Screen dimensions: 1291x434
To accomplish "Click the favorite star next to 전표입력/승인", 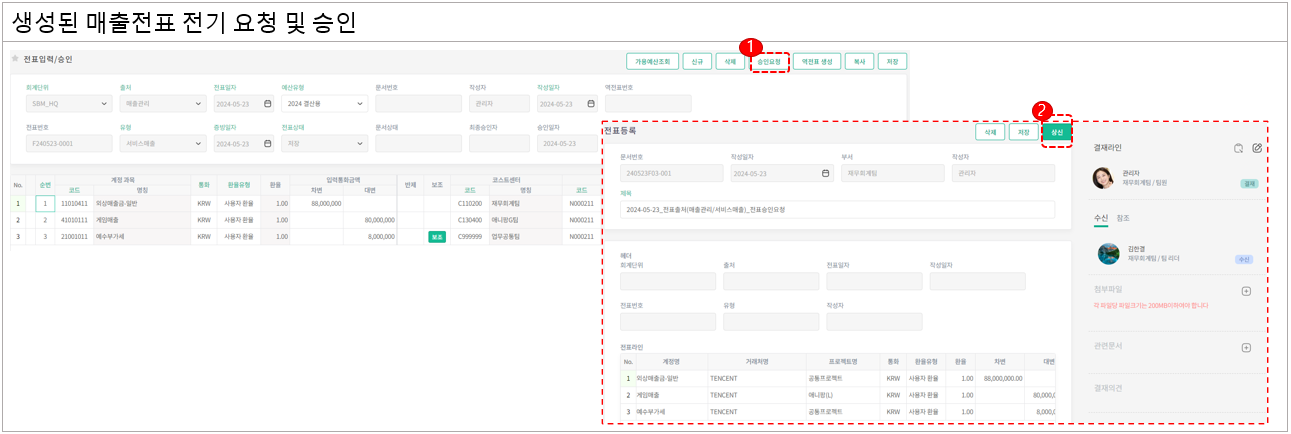I will [15, 59].
